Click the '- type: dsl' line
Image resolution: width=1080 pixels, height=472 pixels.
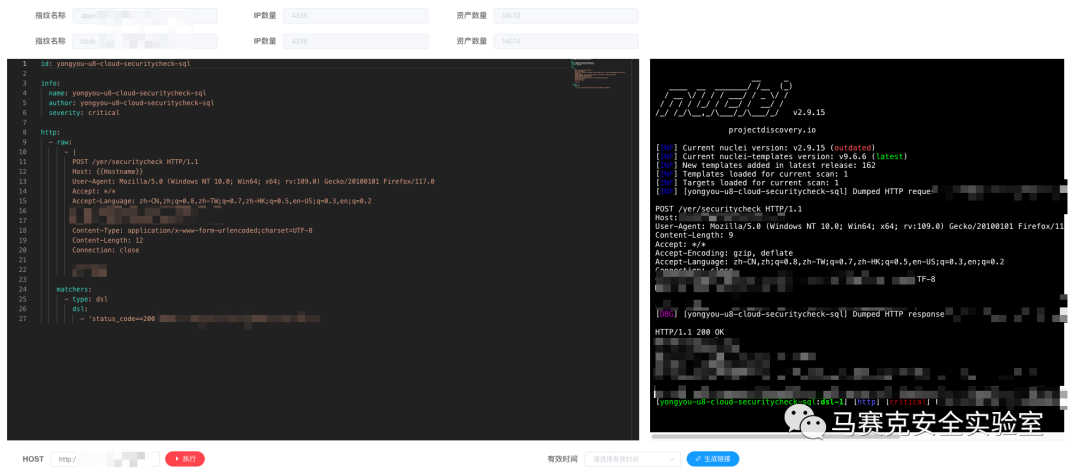86,299
